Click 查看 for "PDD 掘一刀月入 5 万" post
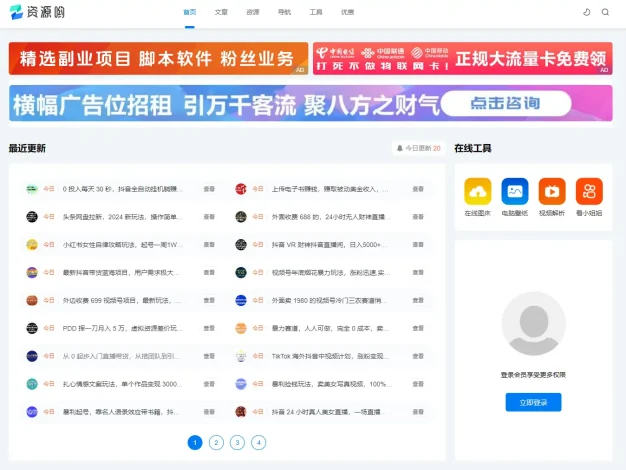 pos(209,328)
